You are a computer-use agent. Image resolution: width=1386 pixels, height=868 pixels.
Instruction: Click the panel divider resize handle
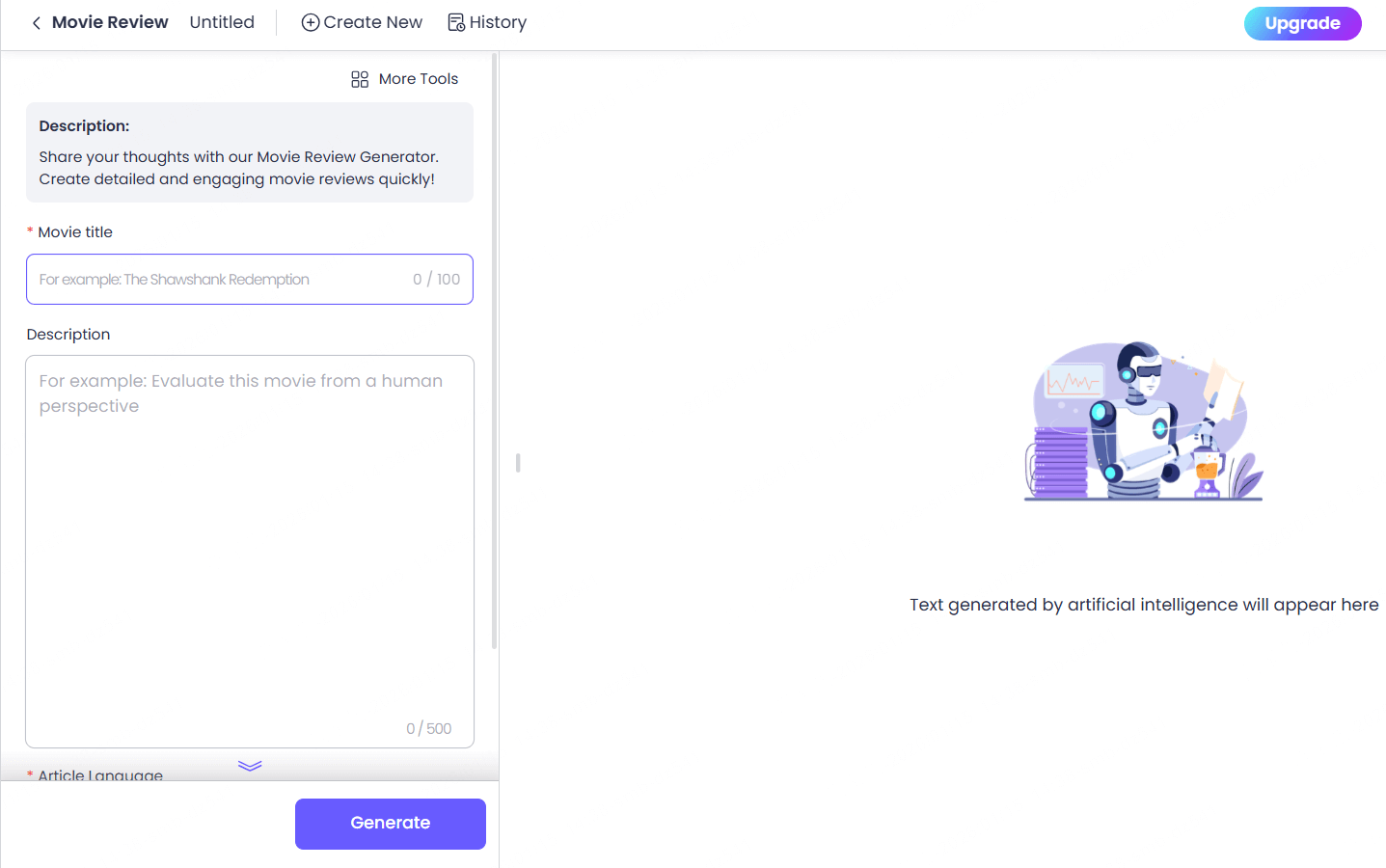click(x=518, y=463)
